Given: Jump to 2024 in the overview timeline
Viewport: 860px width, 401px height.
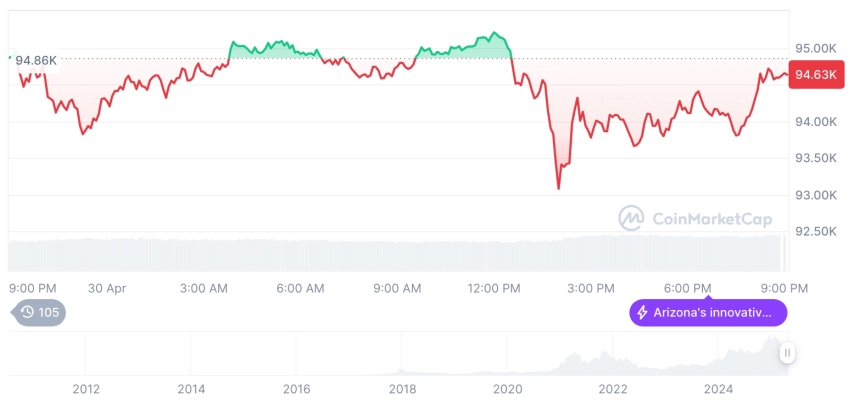Looking at the screenshot, I should coord(719,388).
